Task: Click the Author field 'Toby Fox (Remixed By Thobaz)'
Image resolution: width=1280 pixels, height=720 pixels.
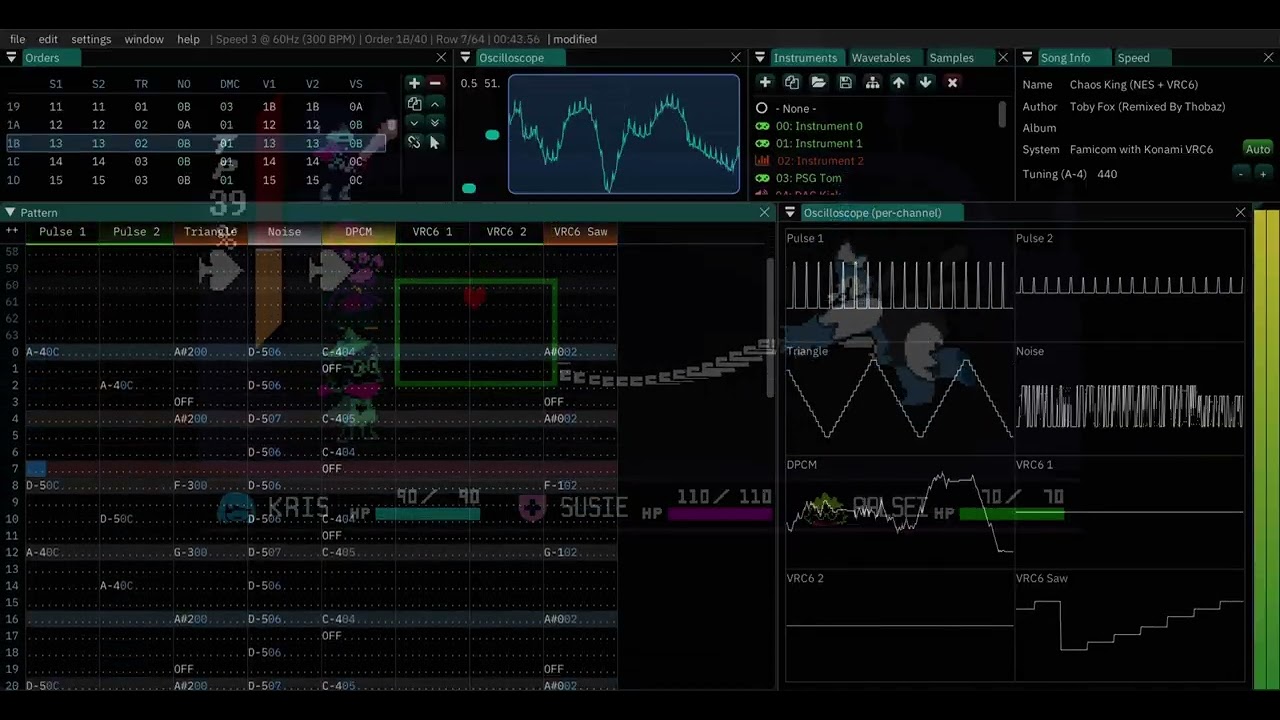Action: point(1147,107)
